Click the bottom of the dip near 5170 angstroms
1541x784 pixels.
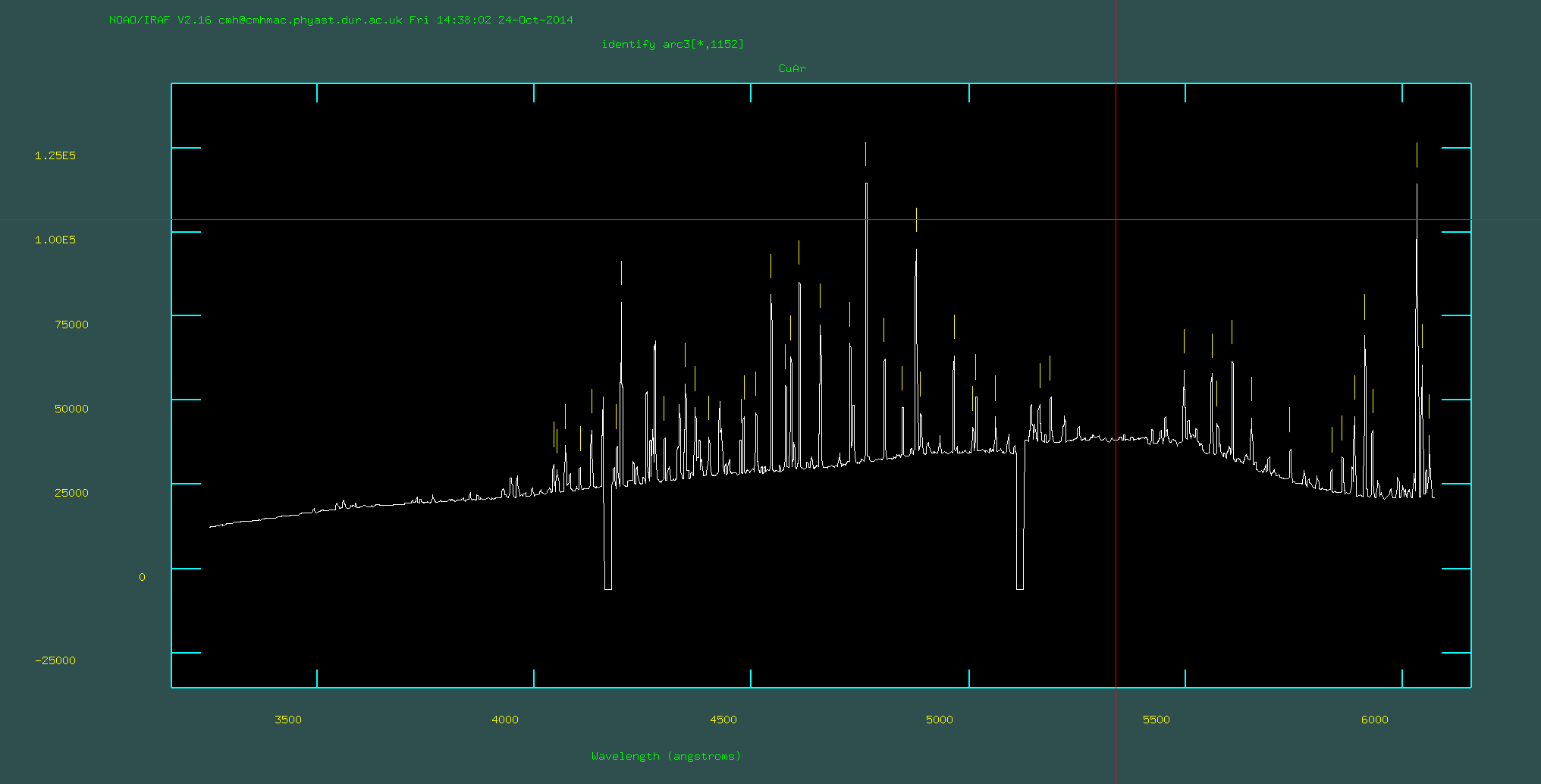(1020, 588)
